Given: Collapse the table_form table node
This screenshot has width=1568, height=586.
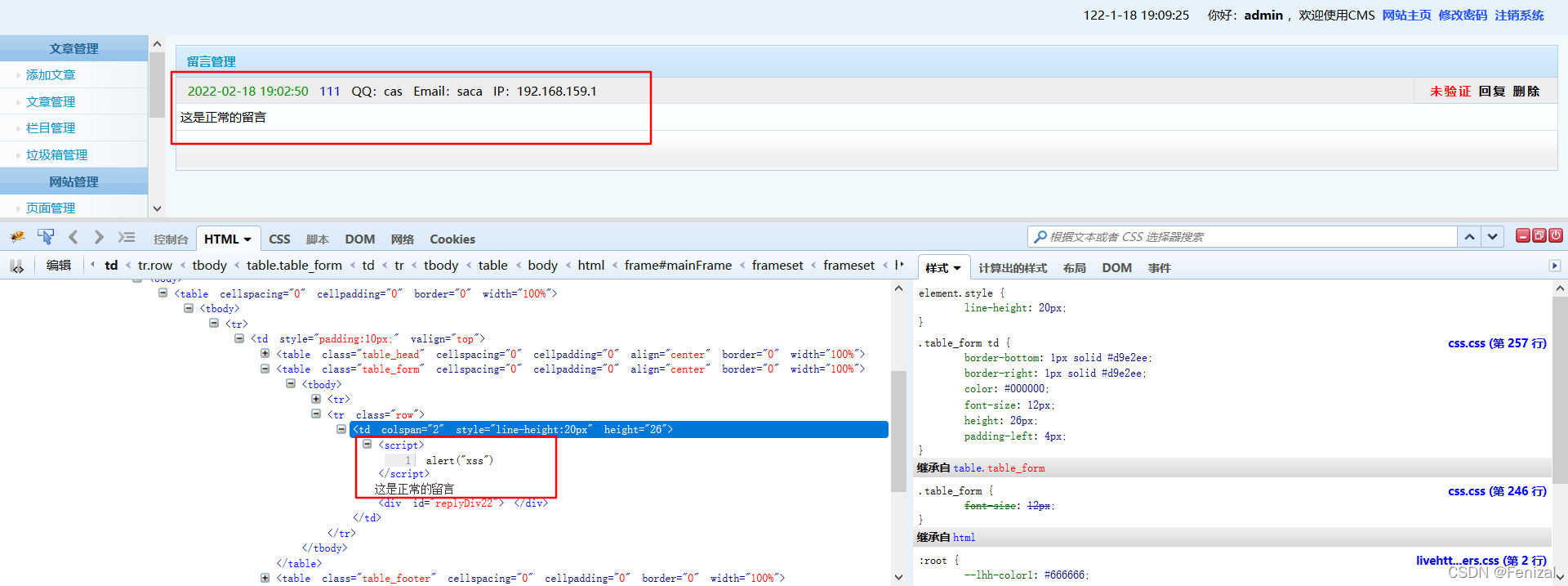Looking at the screenshot, I should tap(265, 369).
